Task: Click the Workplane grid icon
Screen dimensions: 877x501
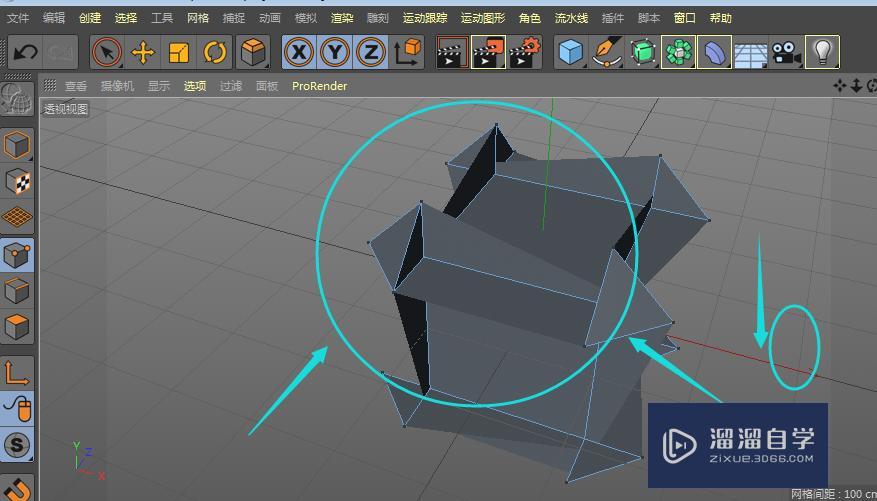Action: tap(17, 217)
